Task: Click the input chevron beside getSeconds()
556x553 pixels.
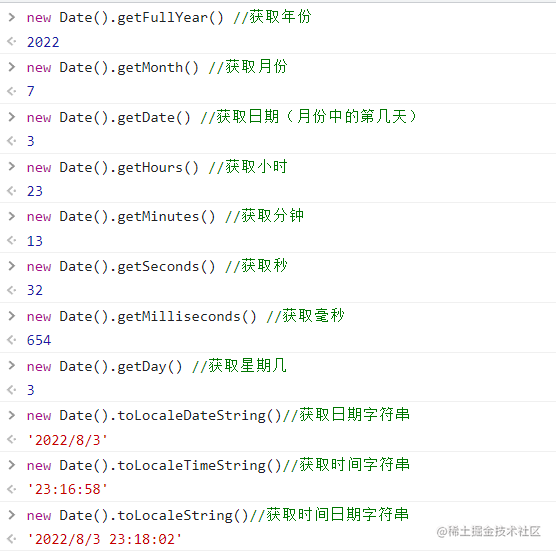Action: pyautogui.click(x=12, y=266)
